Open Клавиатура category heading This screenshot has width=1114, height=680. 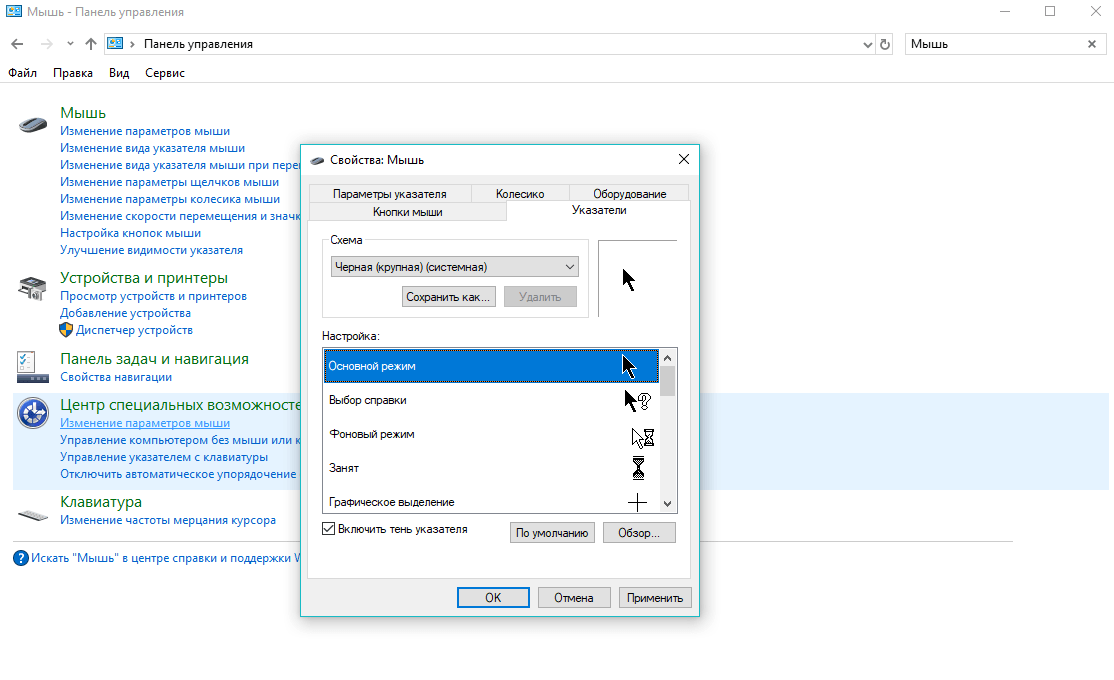(x=101, y=502)
